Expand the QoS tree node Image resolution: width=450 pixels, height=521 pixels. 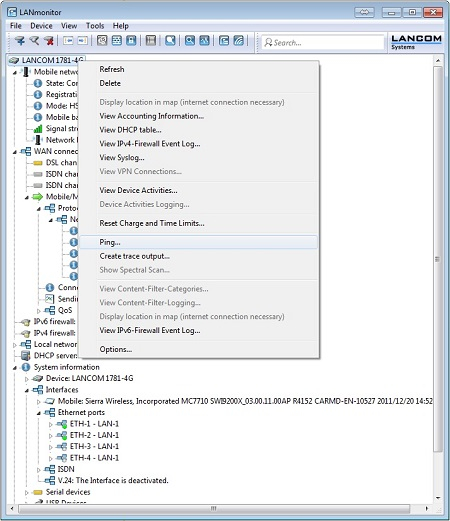pyautogui.click(x=39, y=311)
